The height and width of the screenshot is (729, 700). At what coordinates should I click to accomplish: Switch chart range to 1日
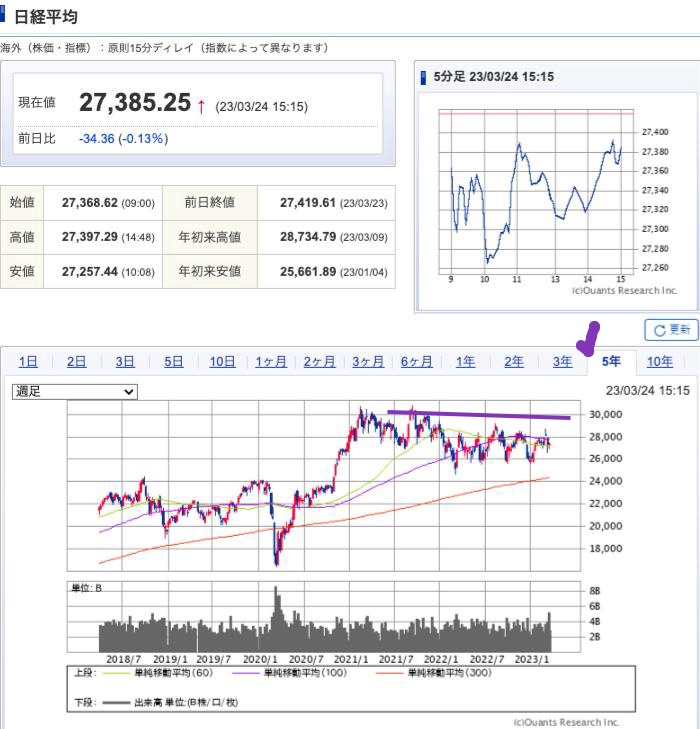[28, 361]
